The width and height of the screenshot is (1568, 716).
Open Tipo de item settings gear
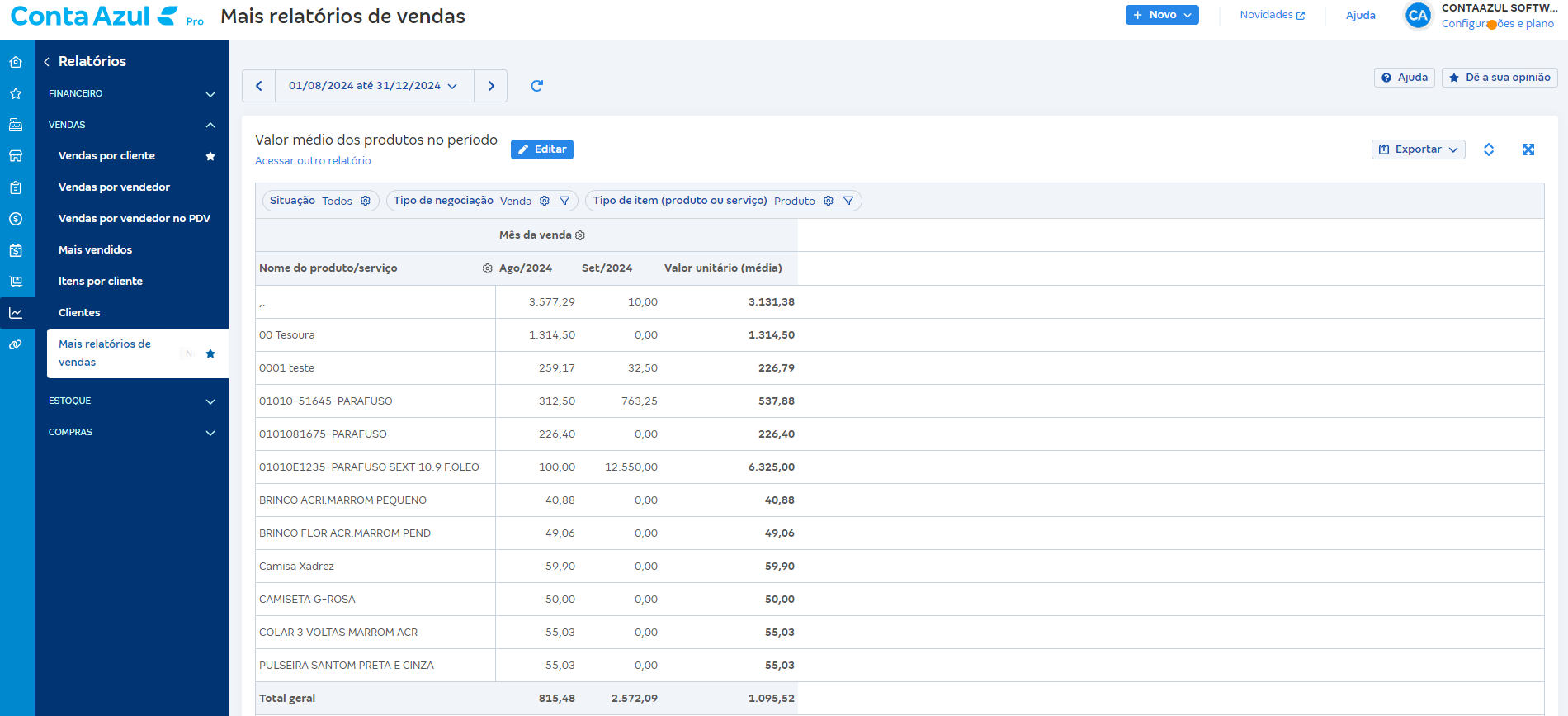pyautogui.click(x=829, y=201)
